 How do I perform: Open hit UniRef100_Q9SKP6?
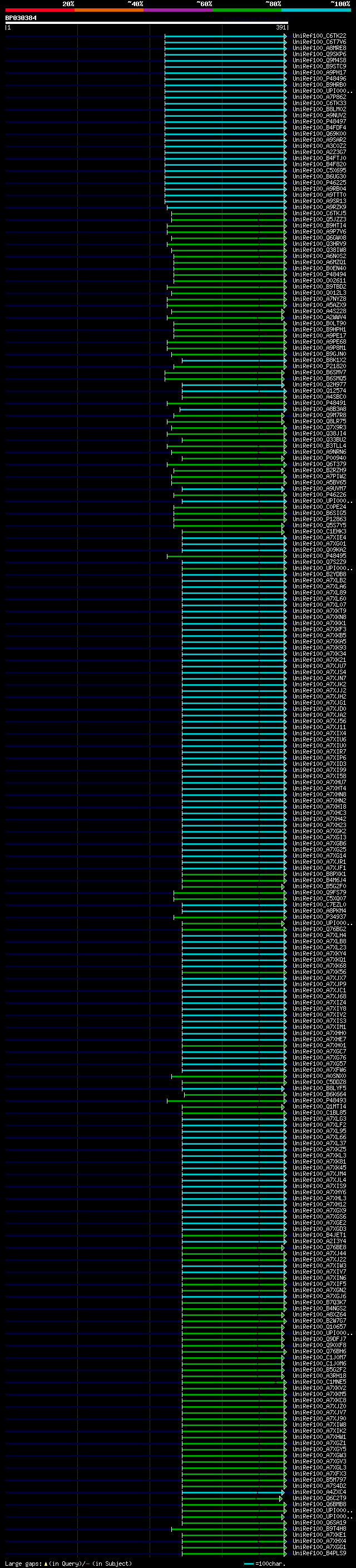[x=319, y=54]
